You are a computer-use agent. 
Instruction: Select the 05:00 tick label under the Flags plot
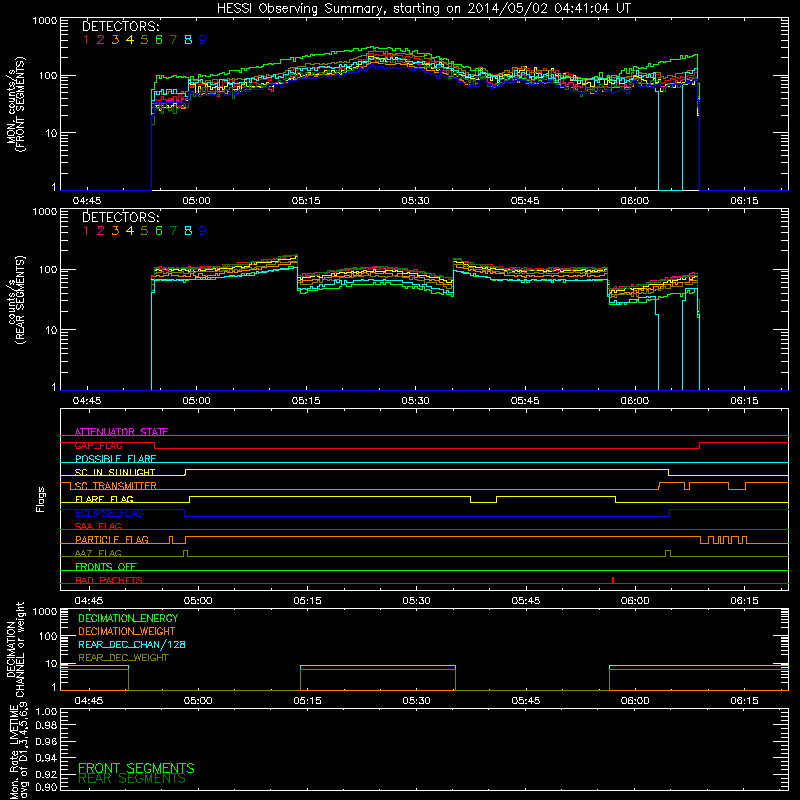click(x=198, y=601)
